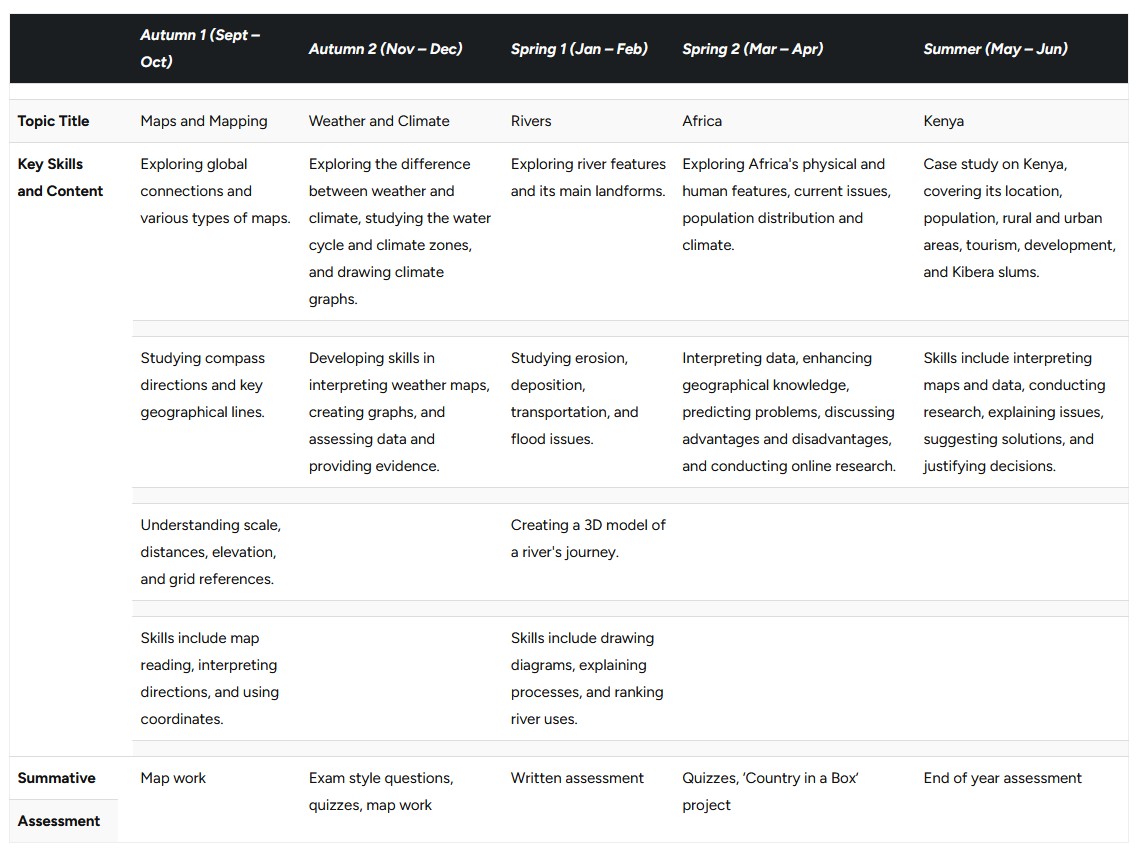1142x854 pixels.
Task: Select the Spring 2 (Mar – Apr) header
Action: pos(752,49)
